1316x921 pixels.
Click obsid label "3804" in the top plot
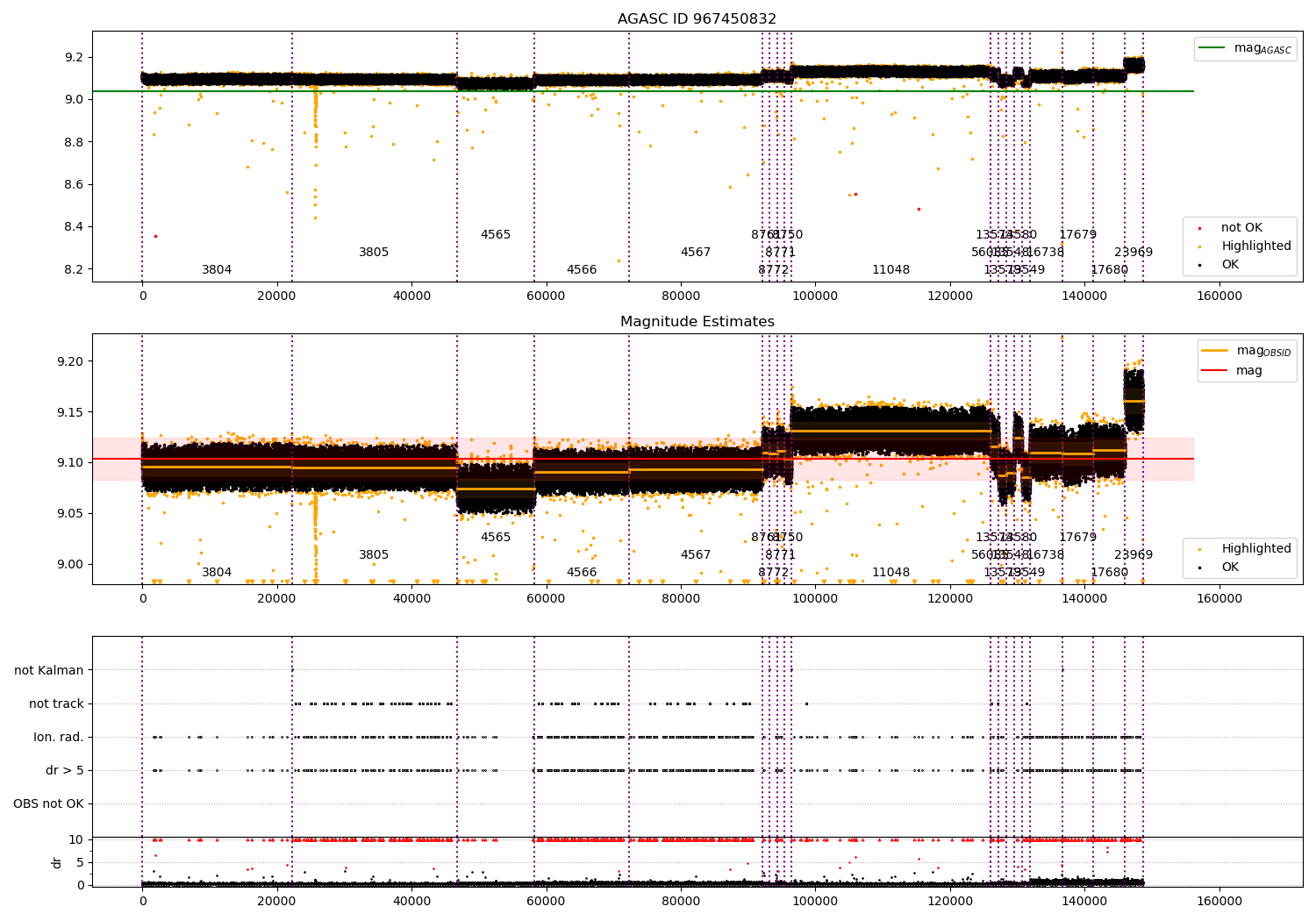click(217, 270)
